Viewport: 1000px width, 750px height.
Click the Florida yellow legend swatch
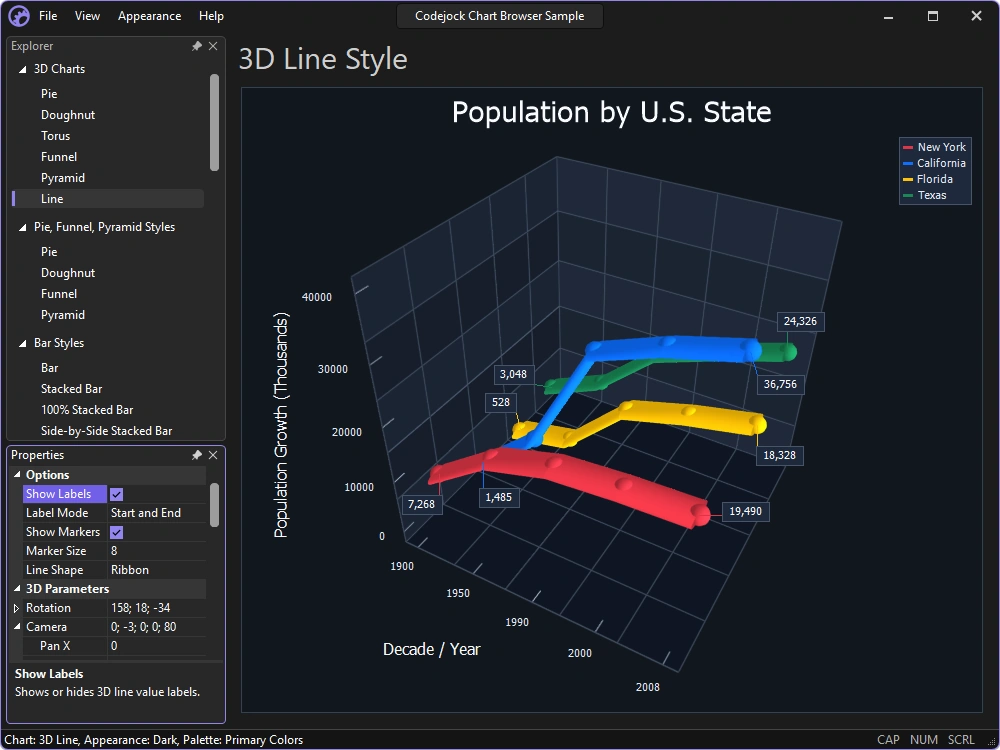pyautogui.click(x=908, y=179)
